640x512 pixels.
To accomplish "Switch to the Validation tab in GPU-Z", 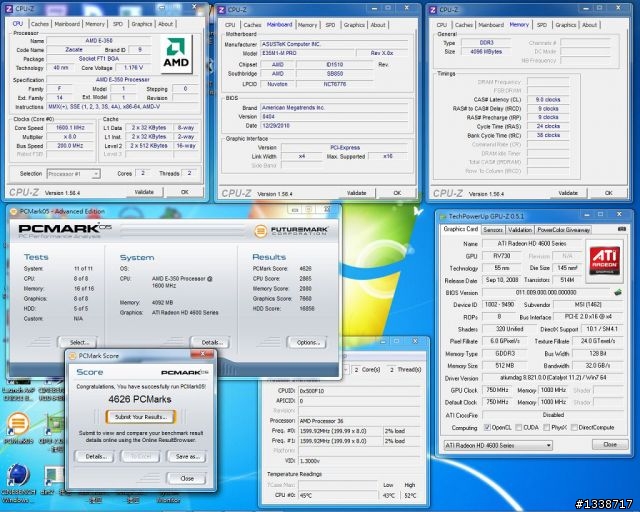I will [520, 230].
